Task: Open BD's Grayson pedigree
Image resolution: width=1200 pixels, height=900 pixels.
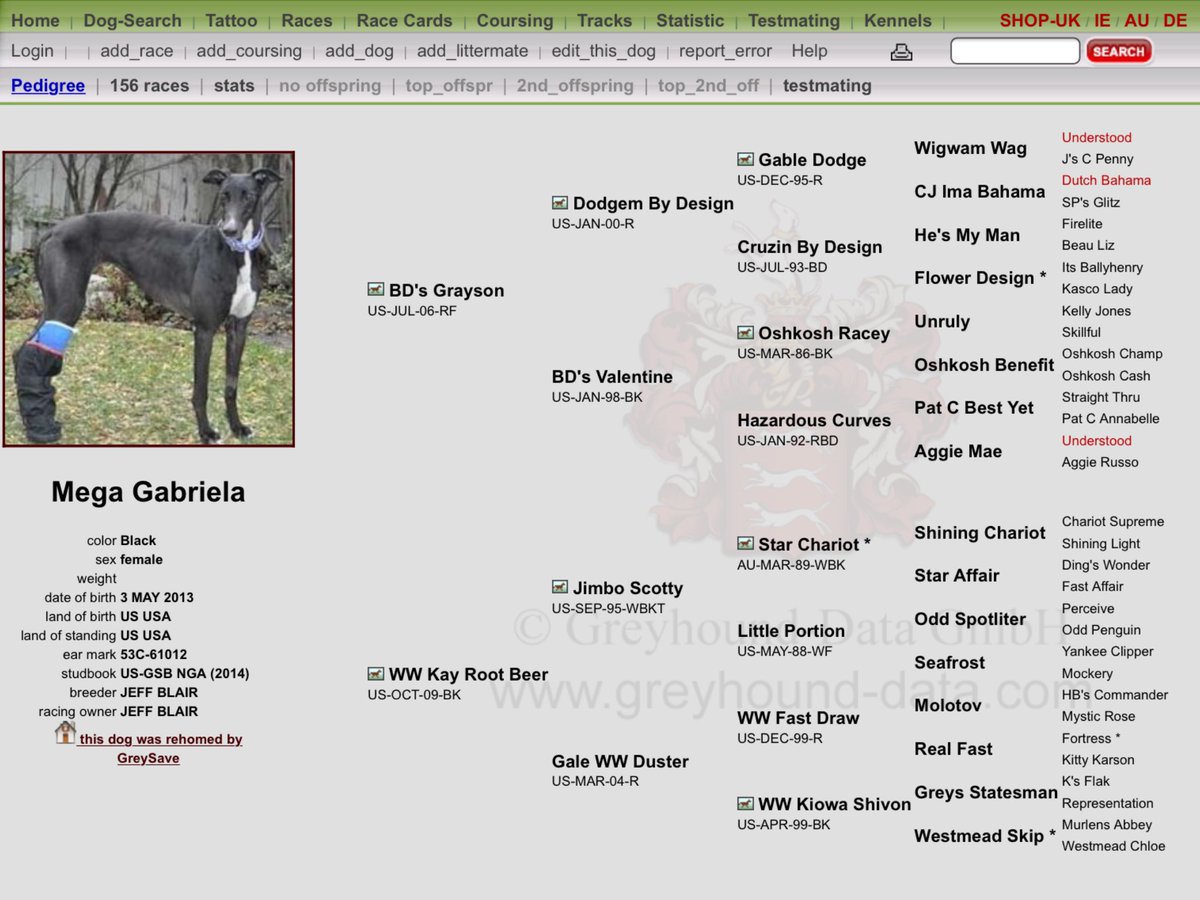Action: [x=446, y=291]
